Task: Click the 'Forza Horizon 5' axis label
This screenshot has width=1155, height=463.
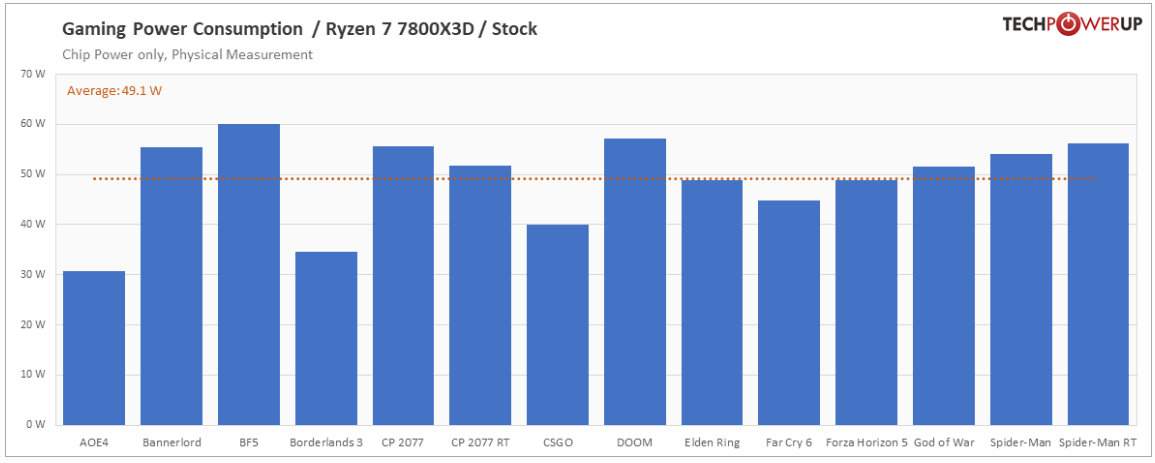Action: [x=866, y=443]
